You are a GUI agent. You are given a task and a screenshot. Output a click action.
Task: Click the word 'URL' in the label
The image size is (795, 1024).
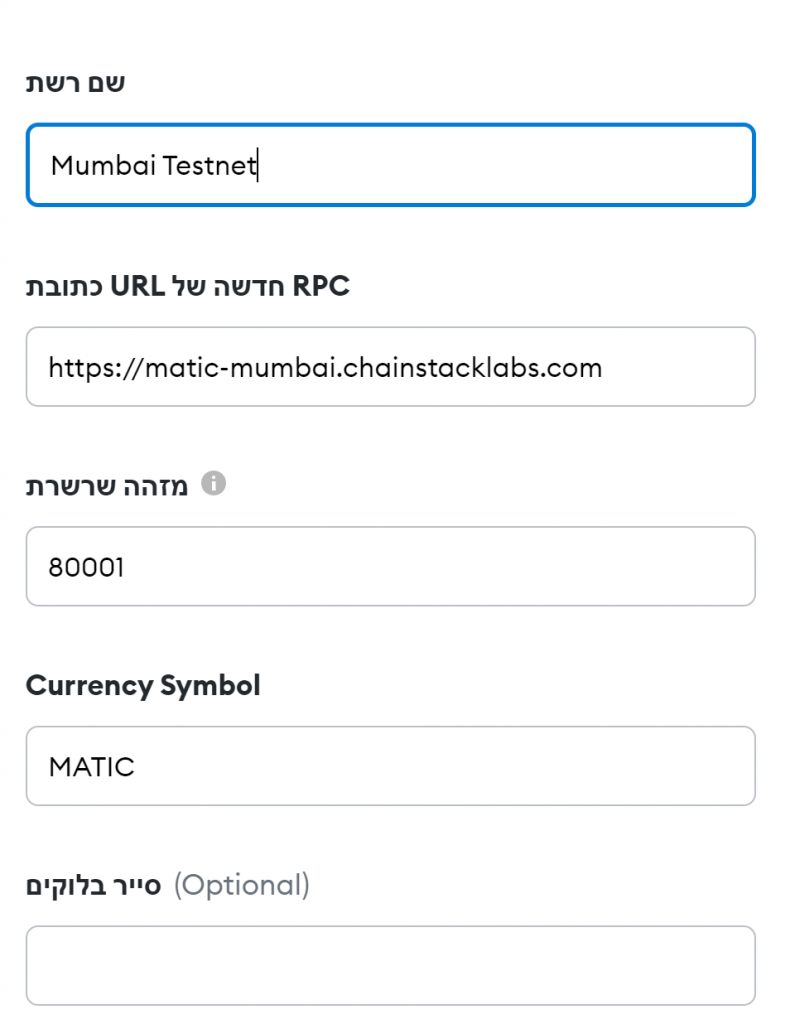pyautogui.click(x=136, y=287)
